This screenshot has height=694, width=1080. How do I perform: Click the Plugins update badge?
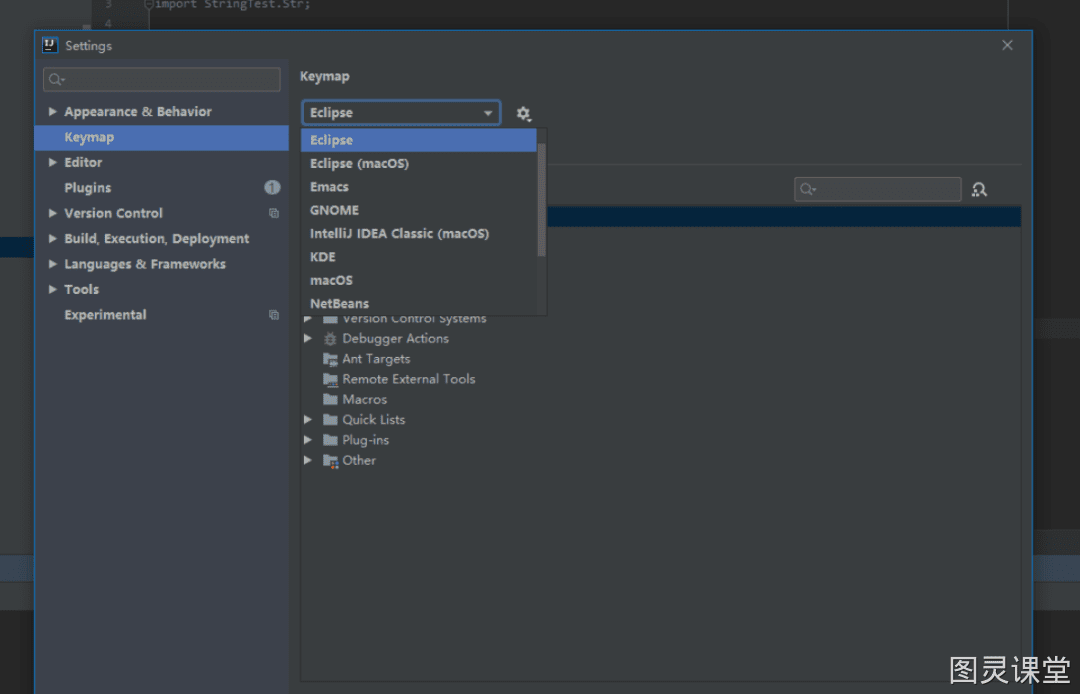[272, 187]
